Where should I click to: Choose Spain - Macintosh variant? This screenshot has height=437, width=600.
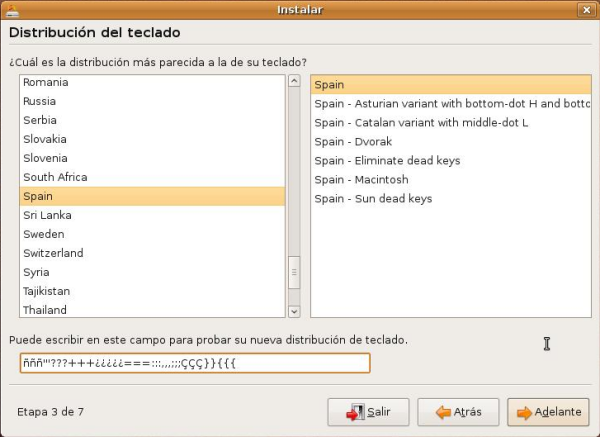[361, 180]
